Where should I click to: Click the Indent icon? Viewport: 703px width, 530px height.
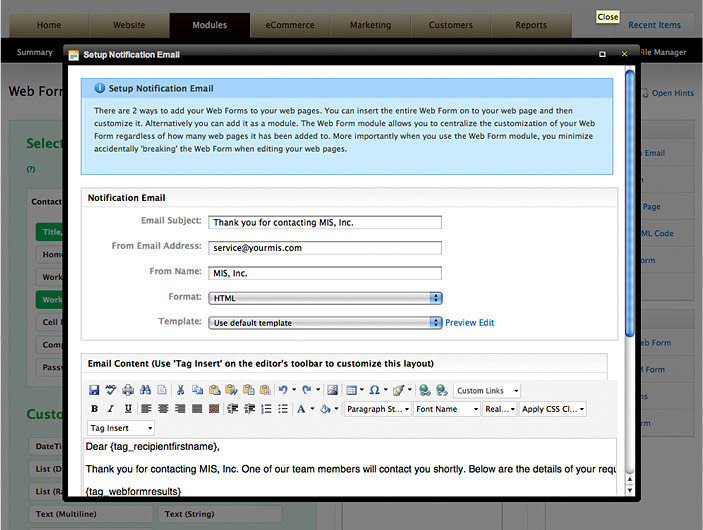[233, 408]
